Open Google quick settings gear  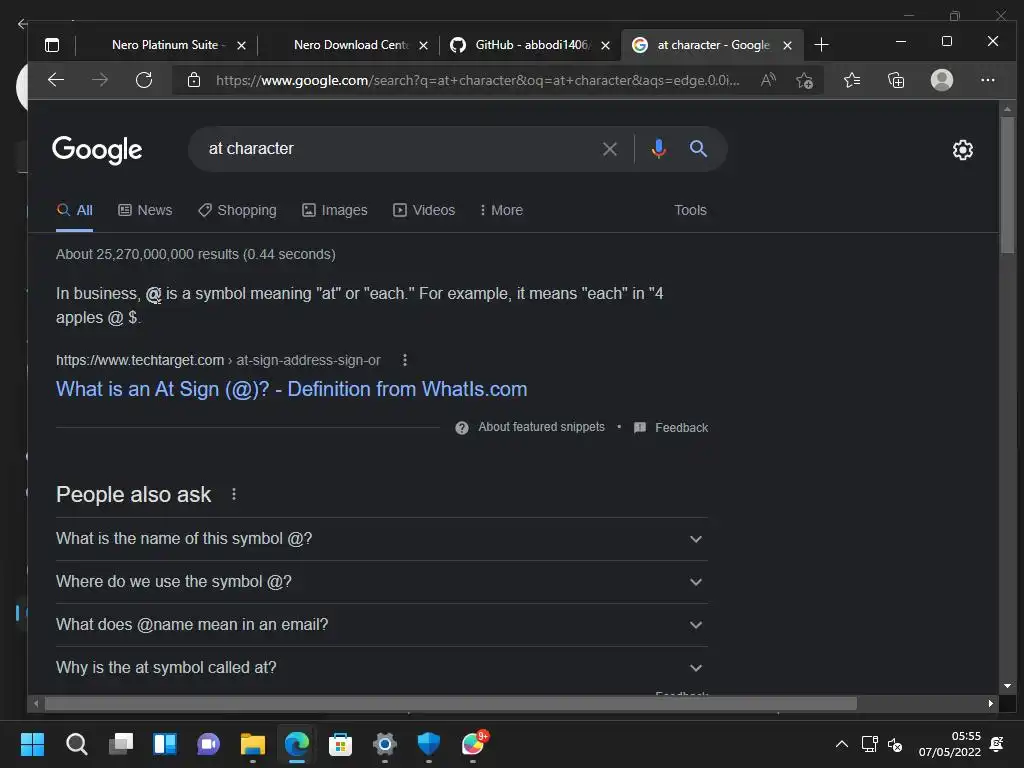[x=963, y=150]
